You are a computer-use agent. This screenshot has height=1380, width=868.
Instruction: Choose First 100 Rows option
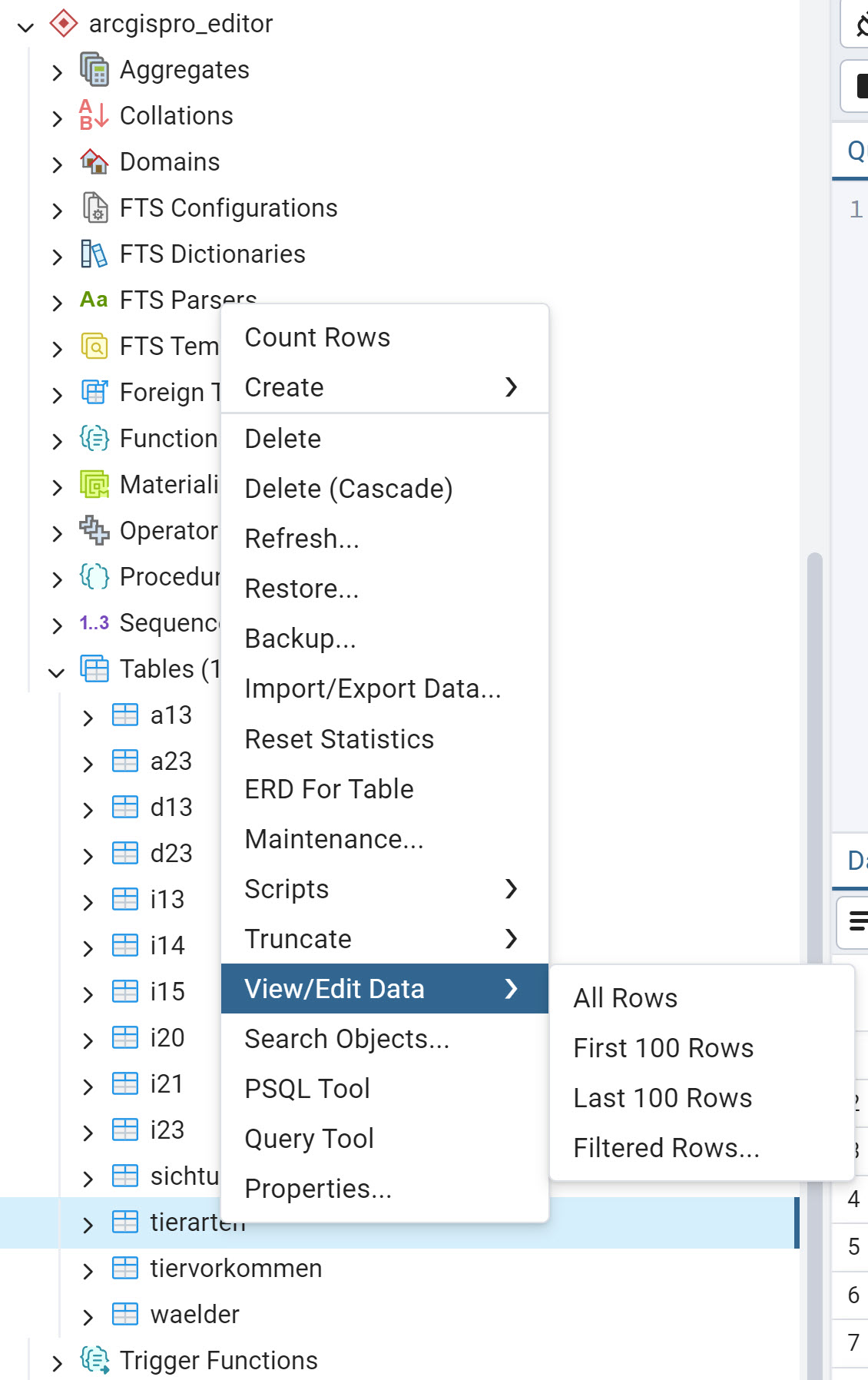pyautogui.click(x=663, y=1048)
